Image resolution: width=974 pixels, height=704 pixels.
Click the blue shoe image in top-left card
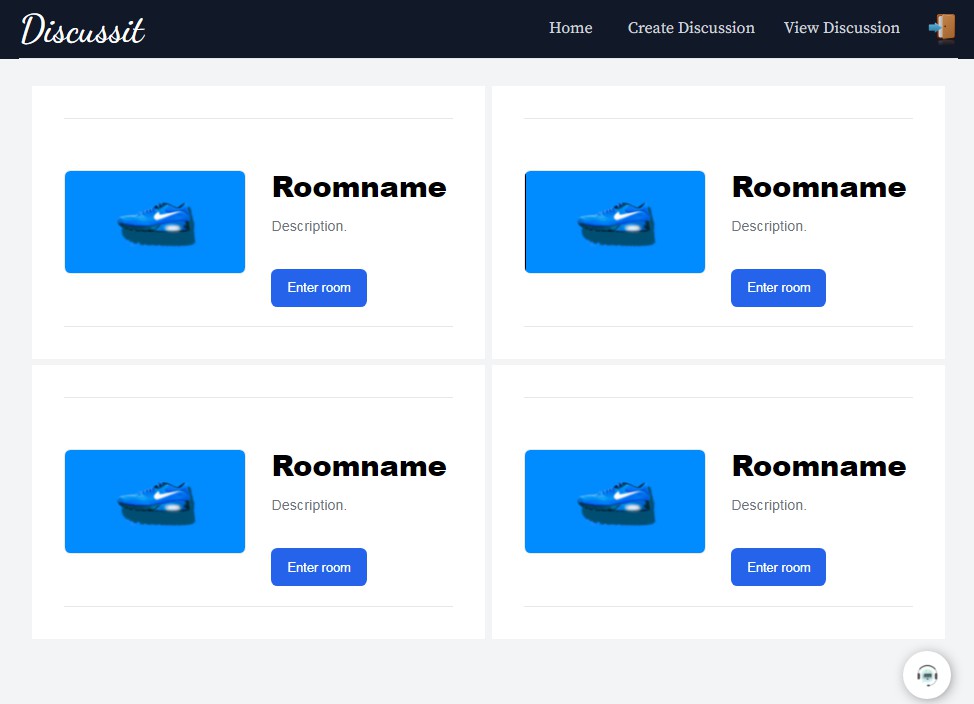pos(154,221)
